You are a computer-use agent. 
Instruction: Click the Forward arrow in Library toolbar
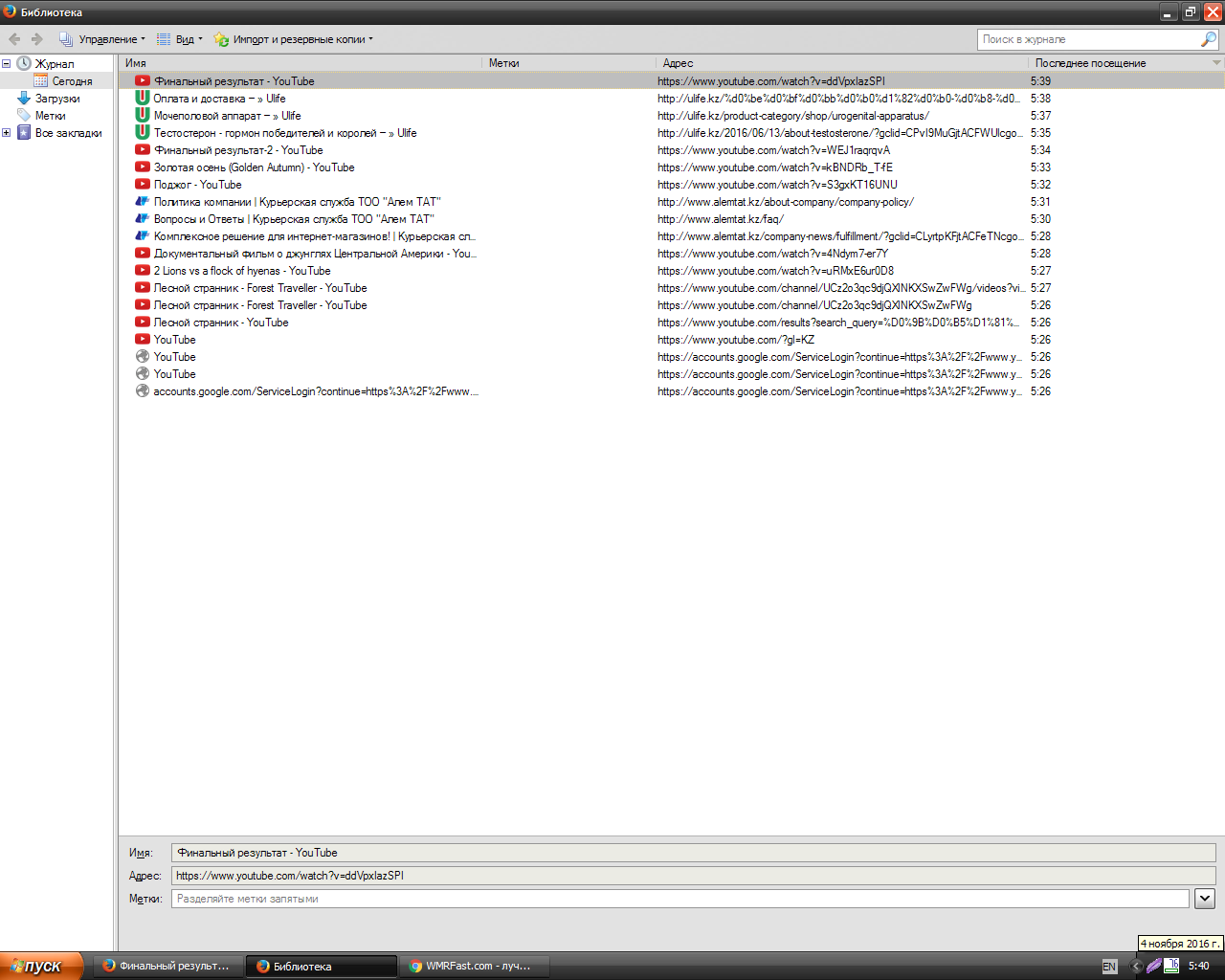37,39
